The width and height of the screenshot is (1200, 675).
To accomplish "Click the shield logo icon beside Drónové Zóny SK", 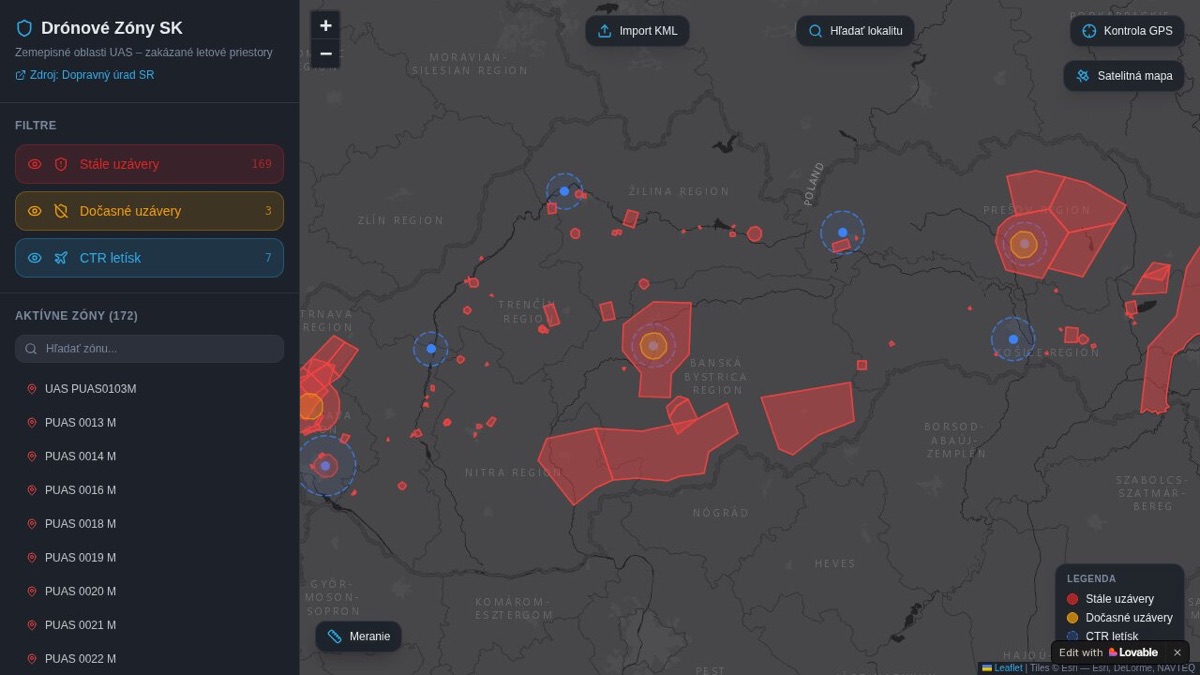I will click(x=24, y=28).
